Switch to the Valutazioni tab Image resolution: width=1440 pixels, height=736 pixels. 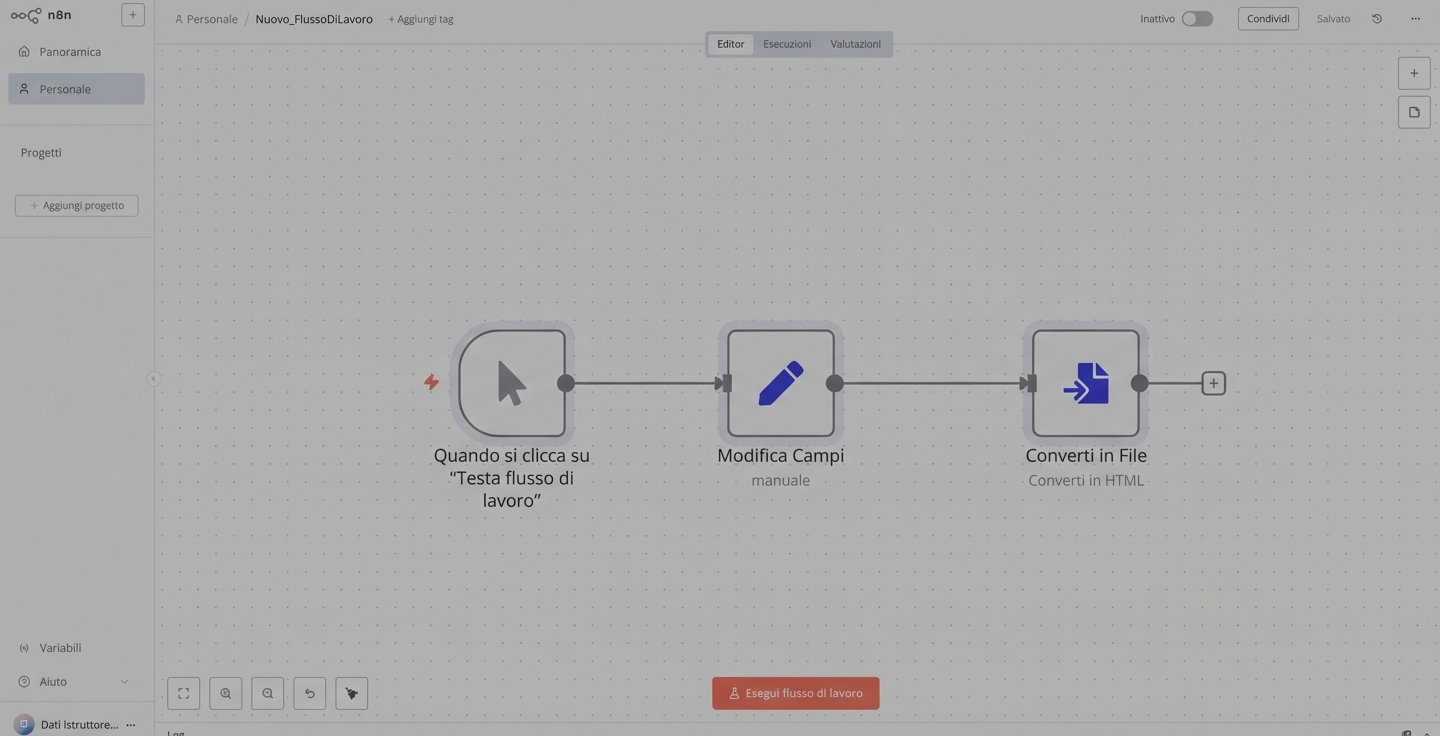[x=855, y=44]
